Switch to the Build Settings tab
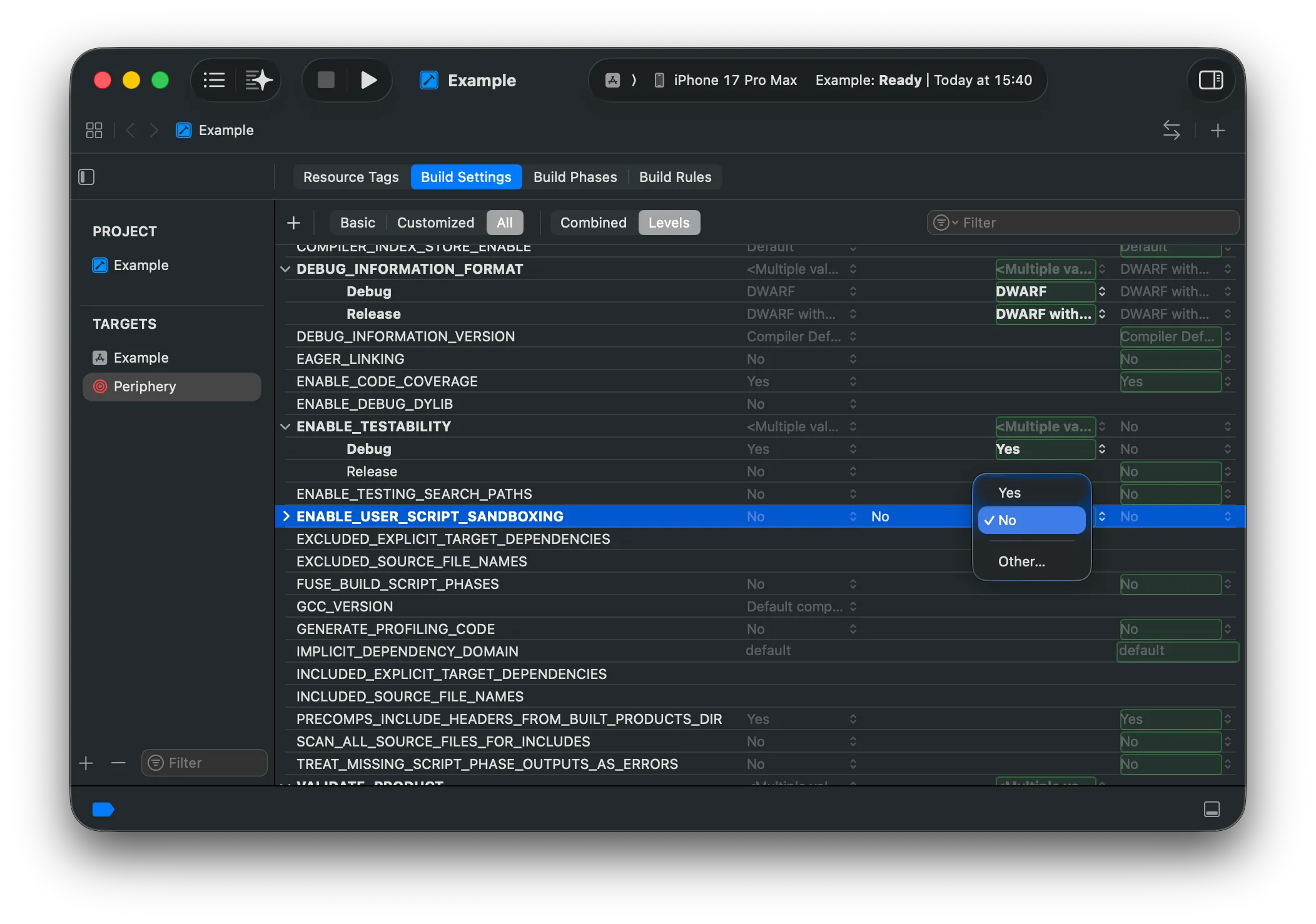 point(466,177)
